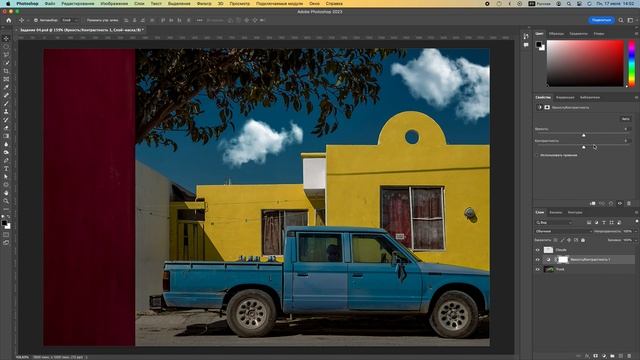Enable the use legacy checkbox in Properties

pos(537,155)
